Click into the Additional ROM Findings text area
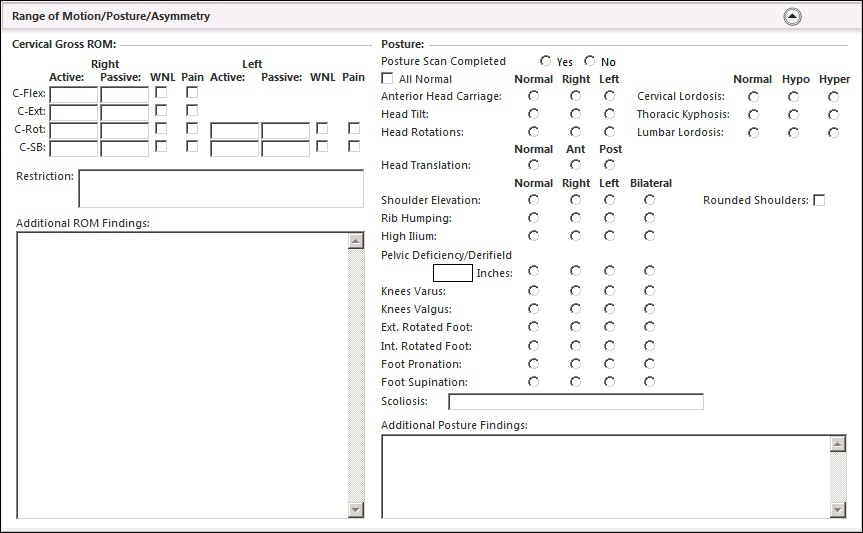 point(183,375)
